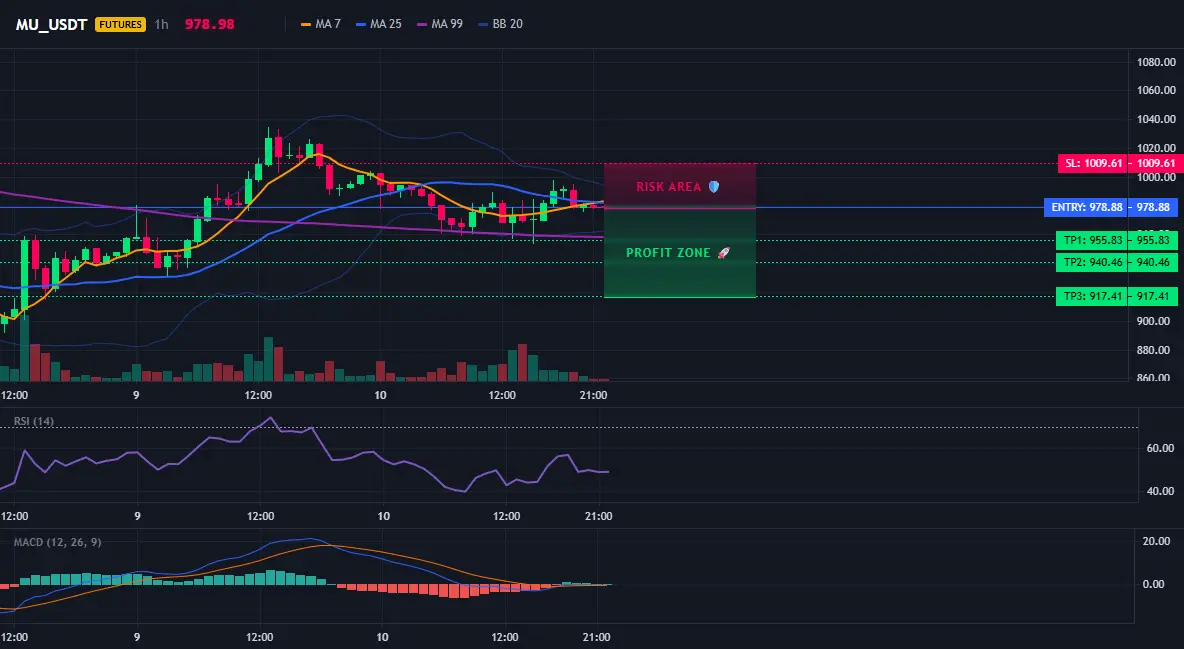The image size is (1184, 649).
Task: Click the MU_USDT symbol name
Action: coord(51,24)
